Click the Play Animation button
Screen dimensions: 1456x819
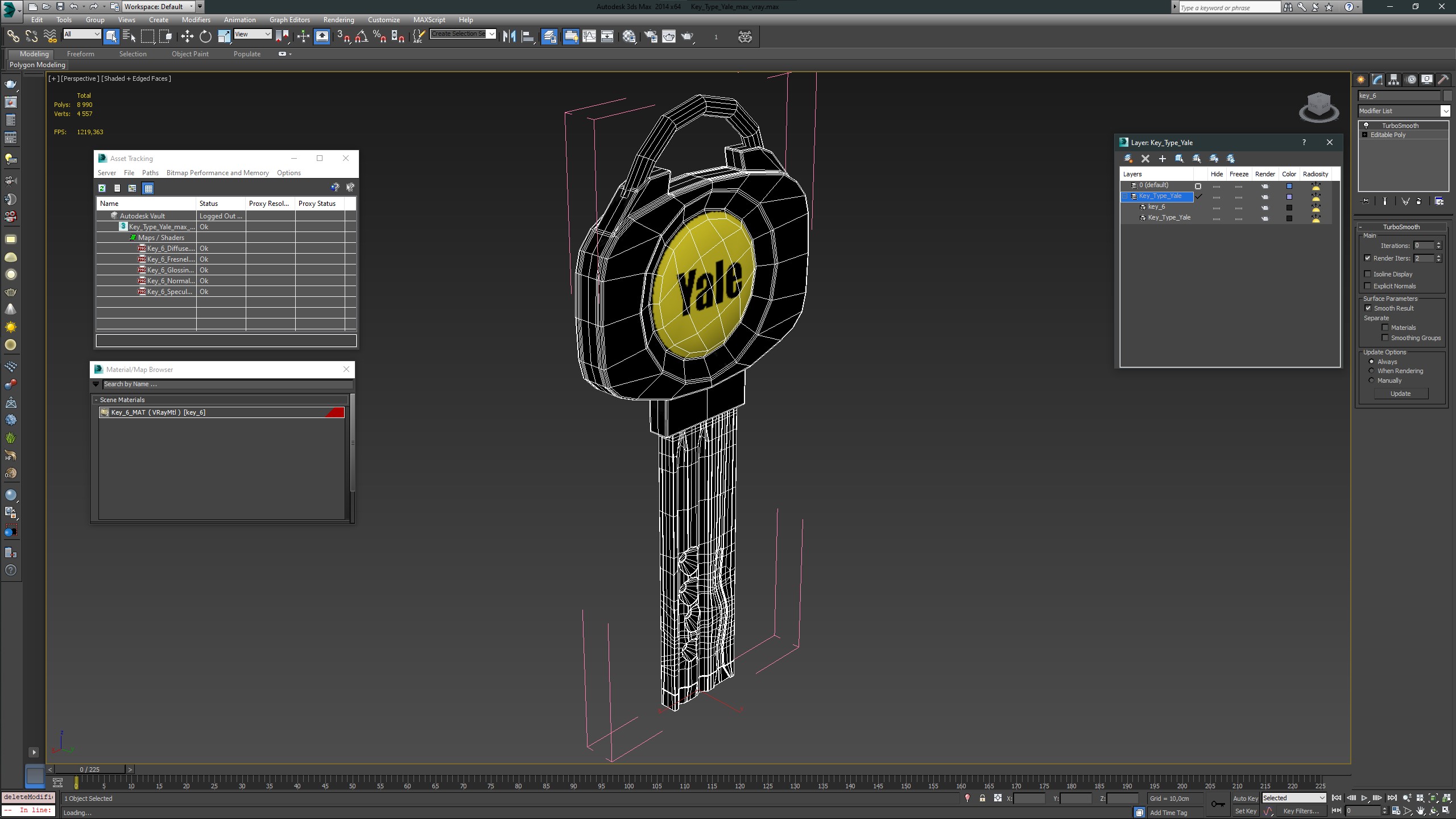tap(1364, 798)
